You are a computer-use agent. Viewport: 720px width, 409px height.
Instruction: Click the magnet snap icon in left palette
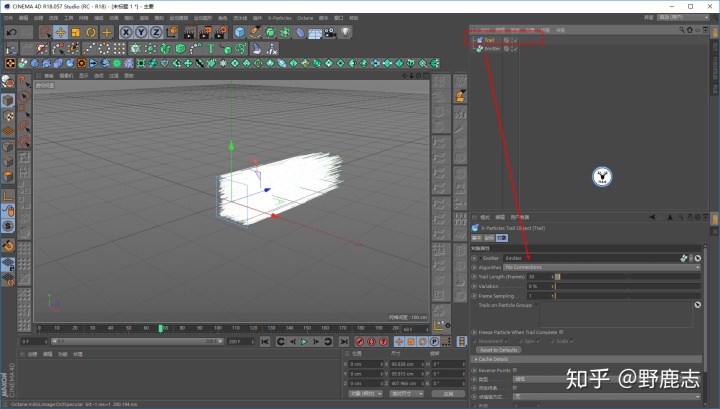pos(8,246)
